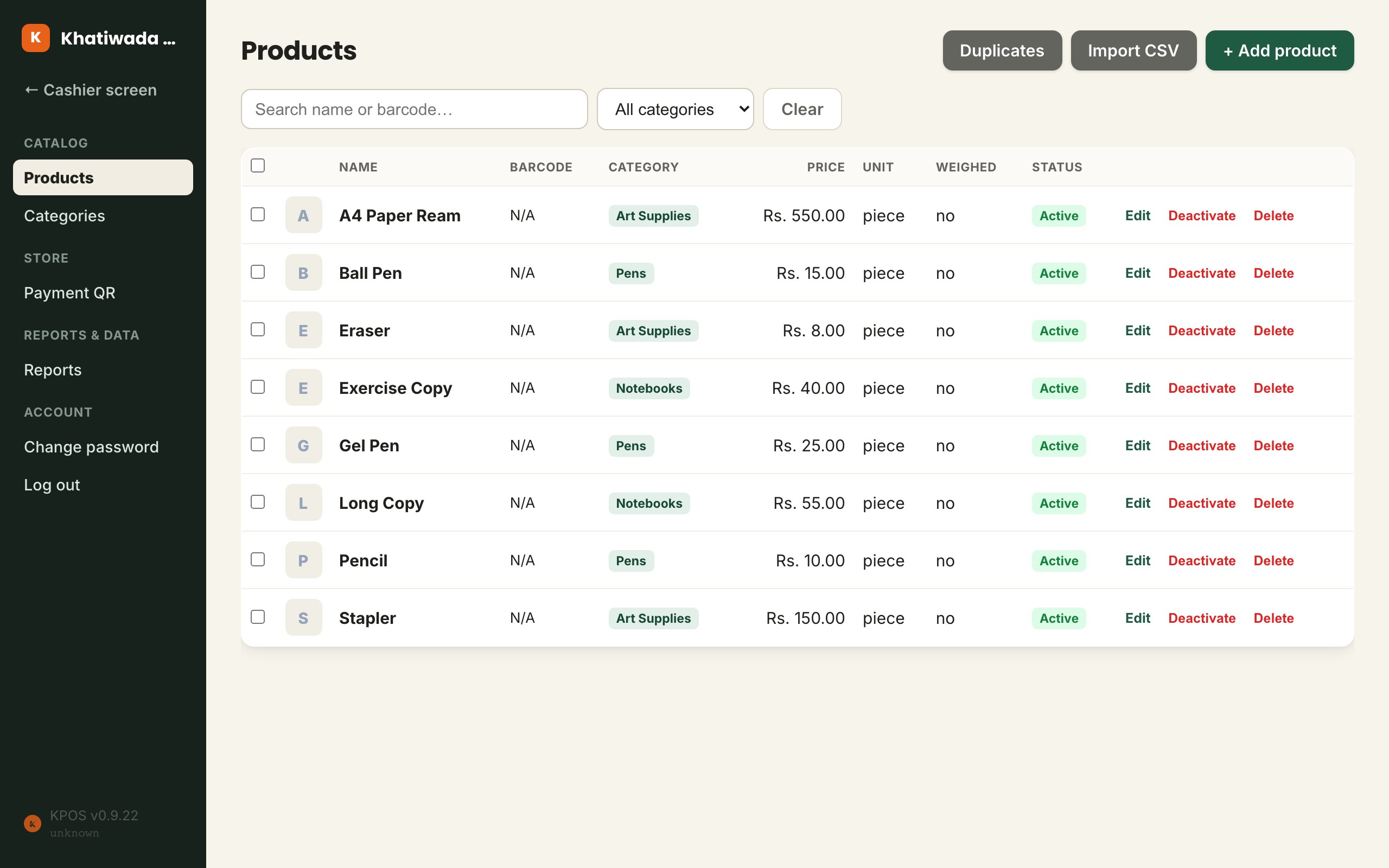Click the KPOS v0.9.22 version label
The image size is (1389, 868).
click(x=94, y=815)
